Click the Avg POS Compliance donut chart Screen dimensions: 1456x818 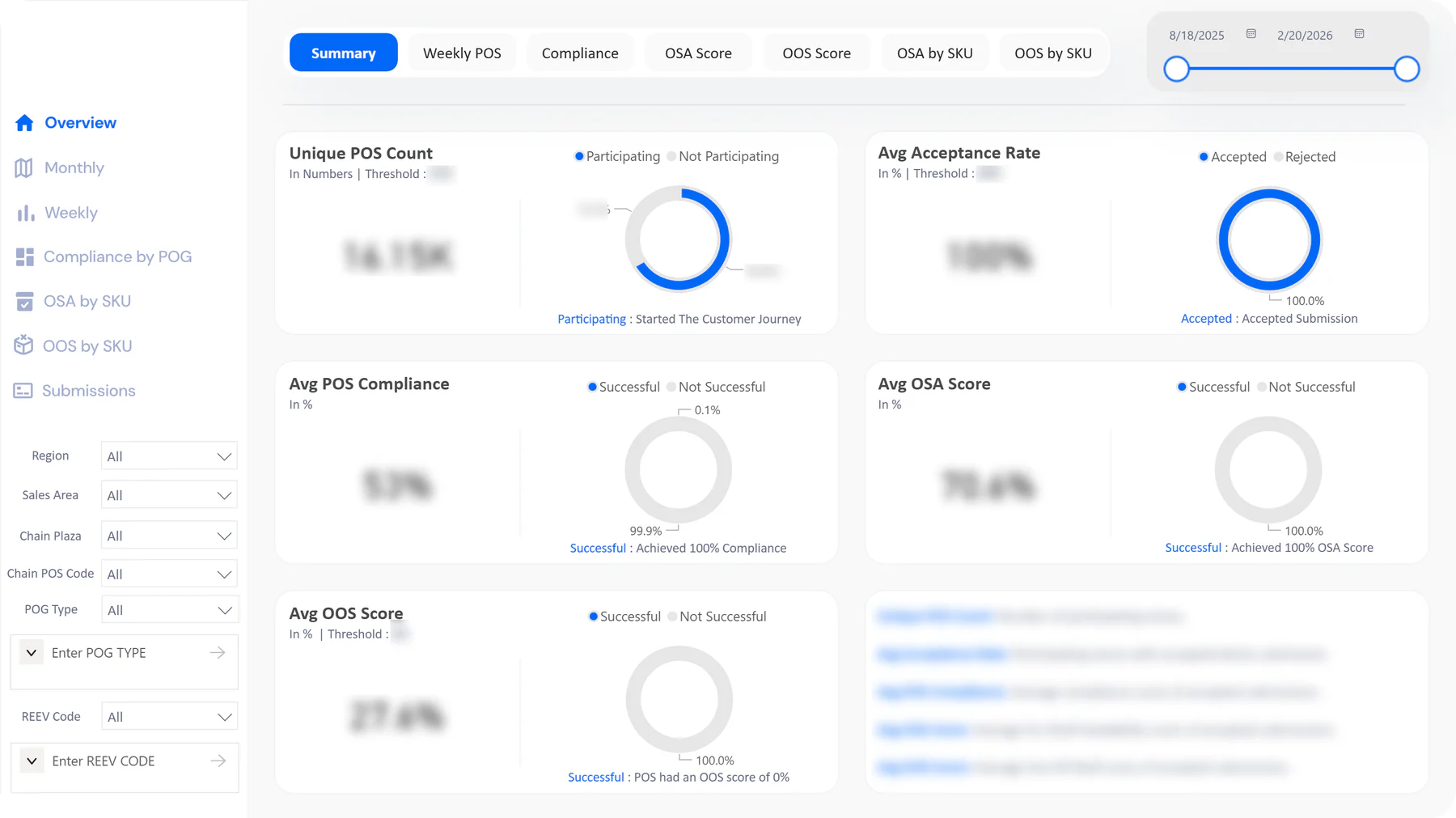(679, 469)
